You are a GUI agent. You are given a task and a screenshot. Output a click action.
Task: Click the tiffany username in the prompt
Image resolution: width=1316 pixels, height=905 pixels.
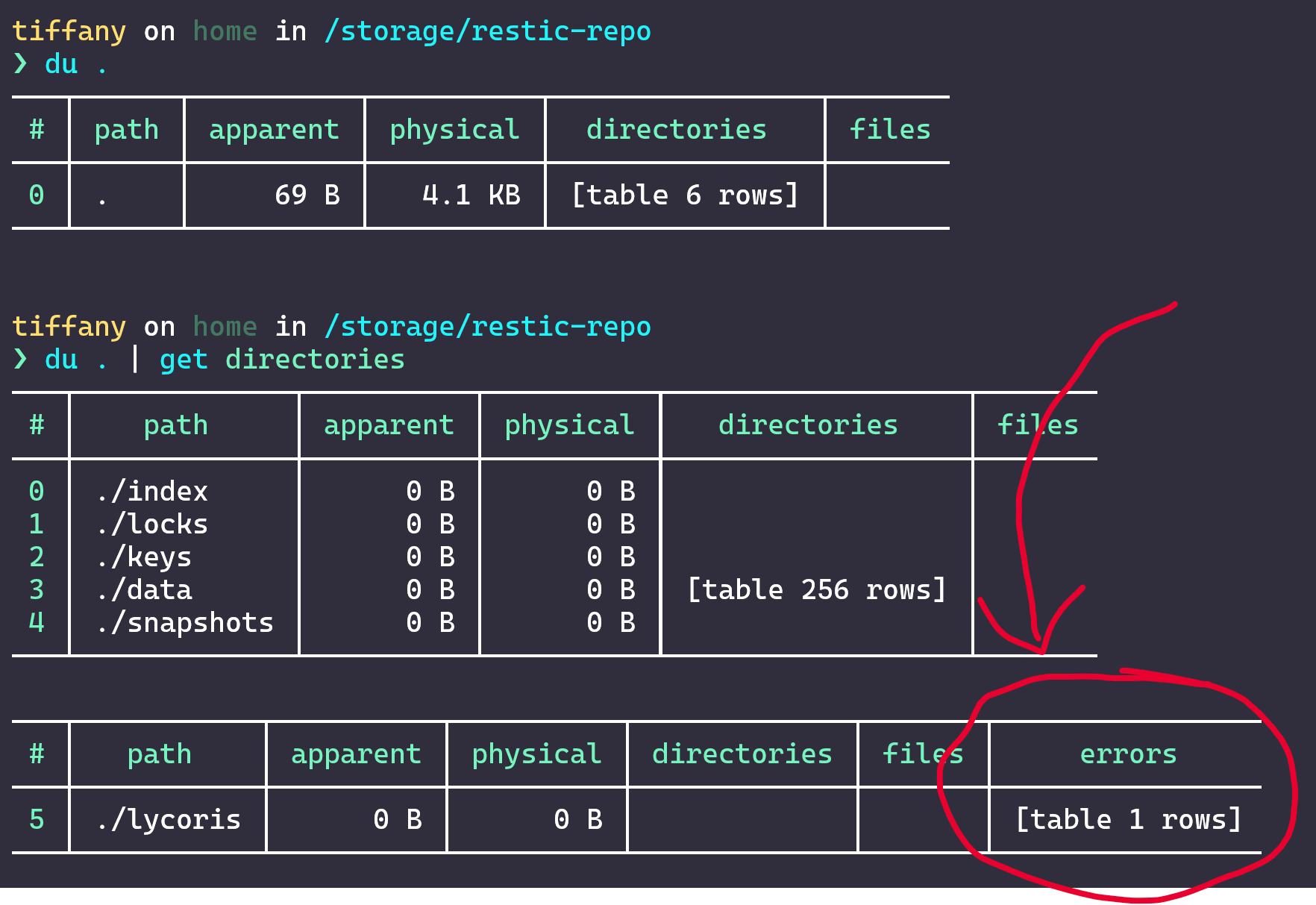pos(68,31)
